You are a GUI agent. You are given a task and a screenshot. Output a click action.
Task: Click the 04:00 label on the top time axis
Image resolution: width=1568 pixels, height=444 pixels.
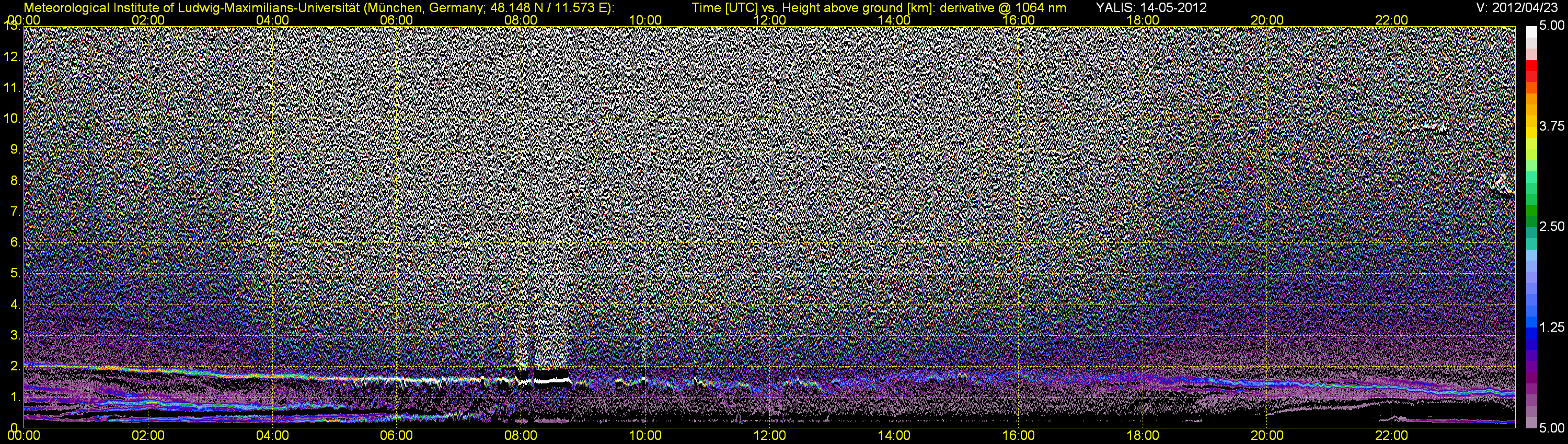pos(272,20)
